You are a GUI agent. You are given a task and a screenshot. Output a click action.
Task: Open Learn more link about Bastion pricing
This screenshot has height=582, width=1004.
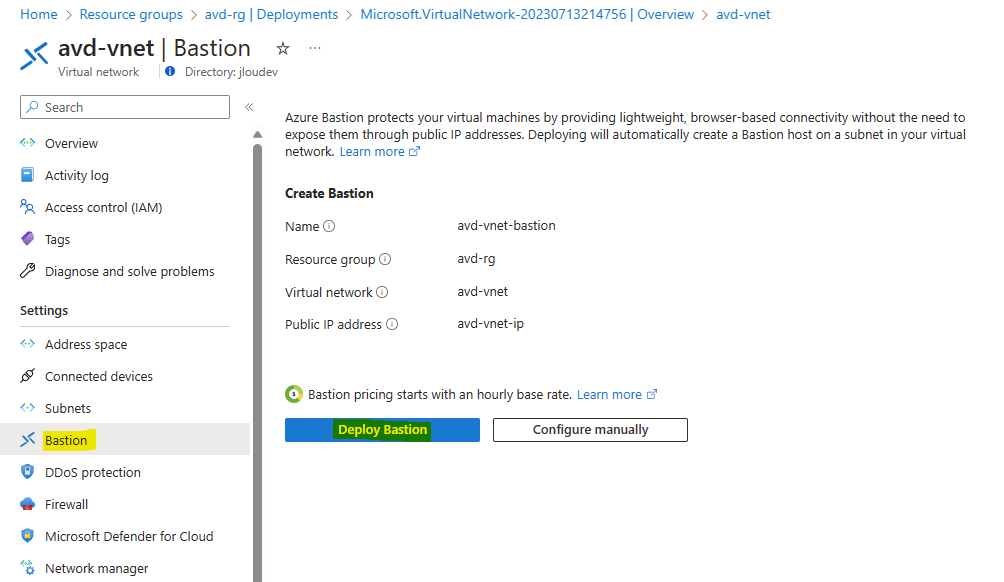pos(617,394)
